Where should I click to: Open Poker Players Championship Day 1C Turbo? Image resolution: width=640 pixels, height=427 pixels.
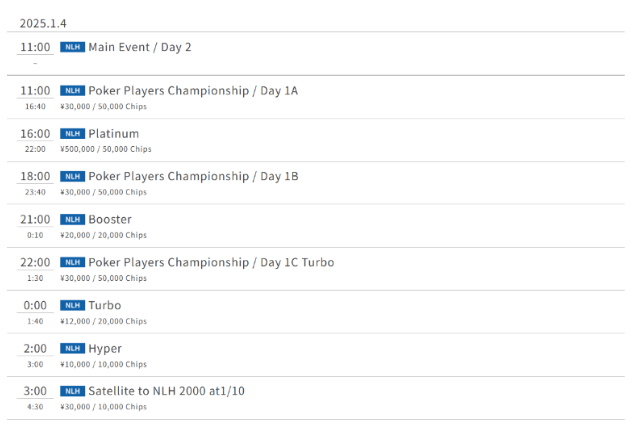211,262
